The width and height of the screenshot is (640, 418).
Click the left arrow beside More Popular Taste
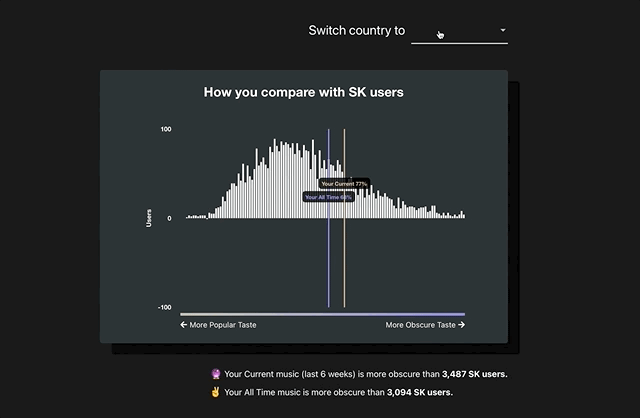[x=184, y=325]
